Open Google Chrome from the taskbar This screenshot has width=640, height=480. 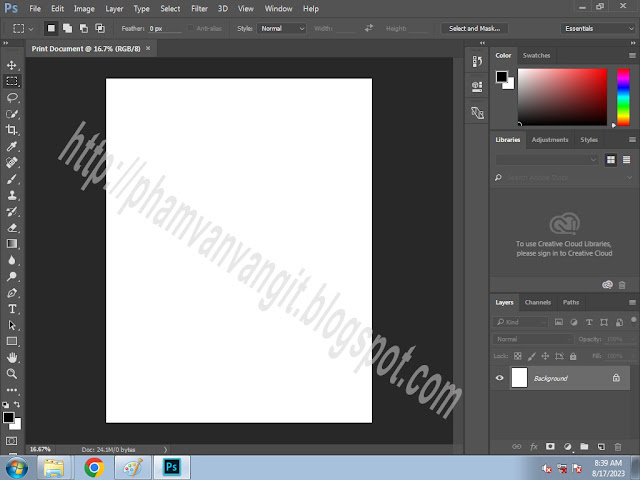[x=94, y=467]
